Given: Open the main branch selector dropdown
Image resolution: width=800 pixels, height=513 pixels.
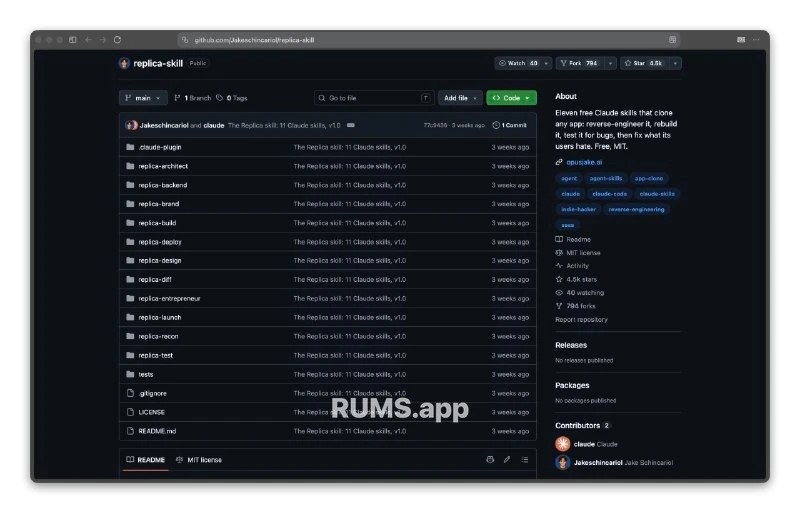Looking at the screenshot, I should pyautogui.click(x=143, y=98).
